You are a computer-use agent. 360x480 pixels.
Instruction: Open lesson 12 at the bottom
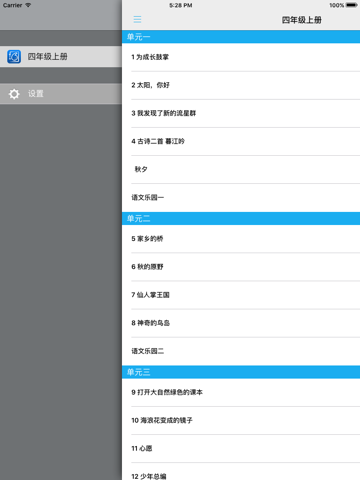[x=241, y=472]
